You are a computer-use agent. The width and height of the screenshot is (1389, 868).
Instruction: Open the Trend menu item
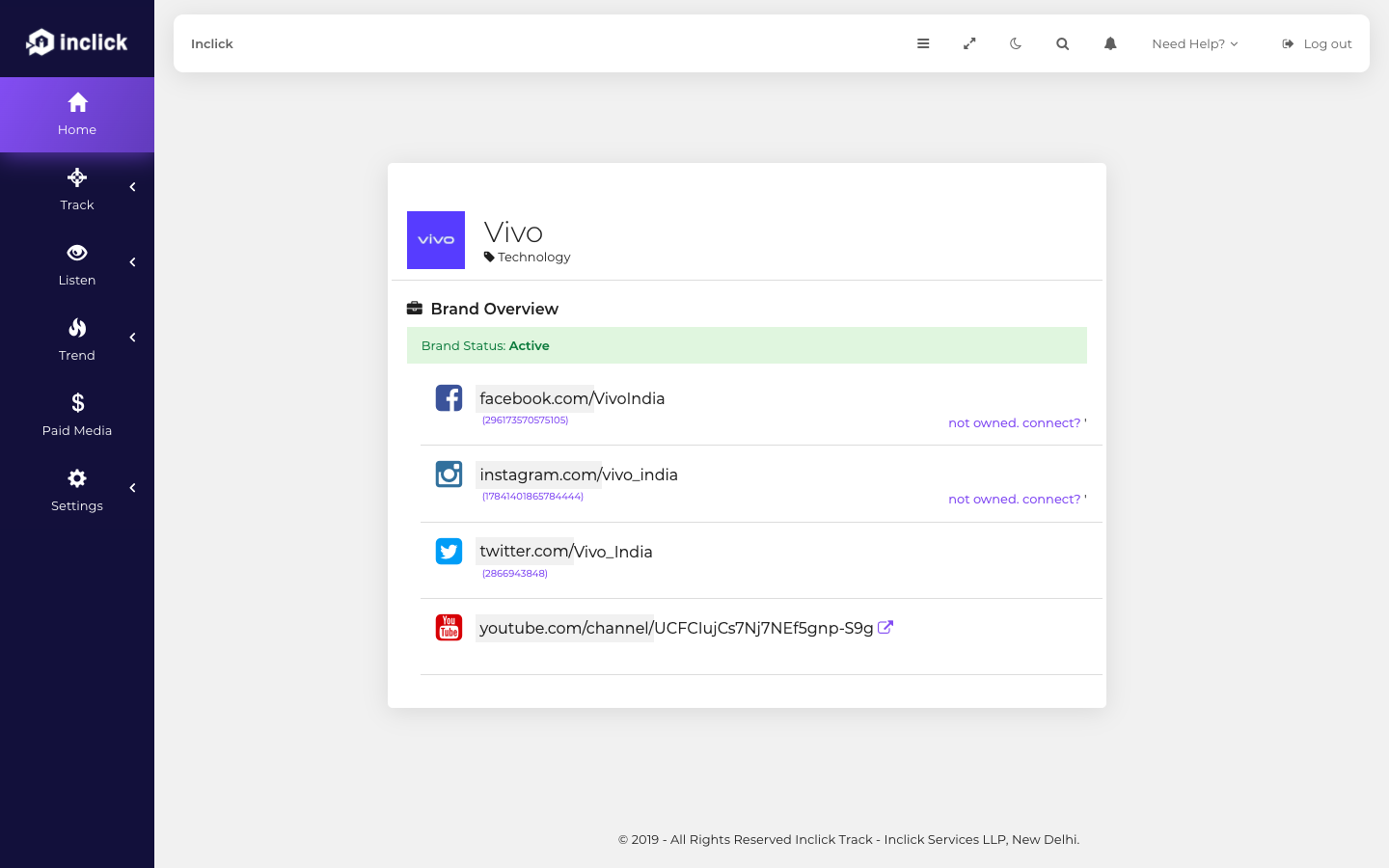pos(77,340)
